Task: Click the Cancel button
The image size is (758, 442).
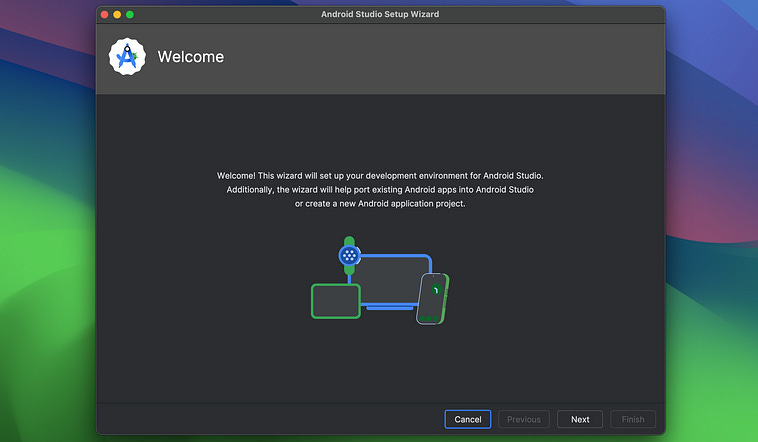Action: pyautogui.click(x=467, y=419)
